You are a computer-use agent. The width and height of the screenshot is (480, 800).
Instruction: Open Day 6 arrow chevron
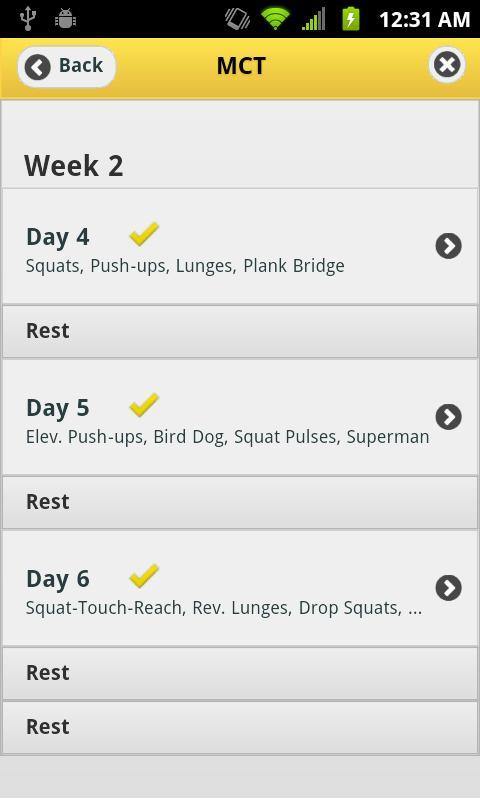[448, 588]
